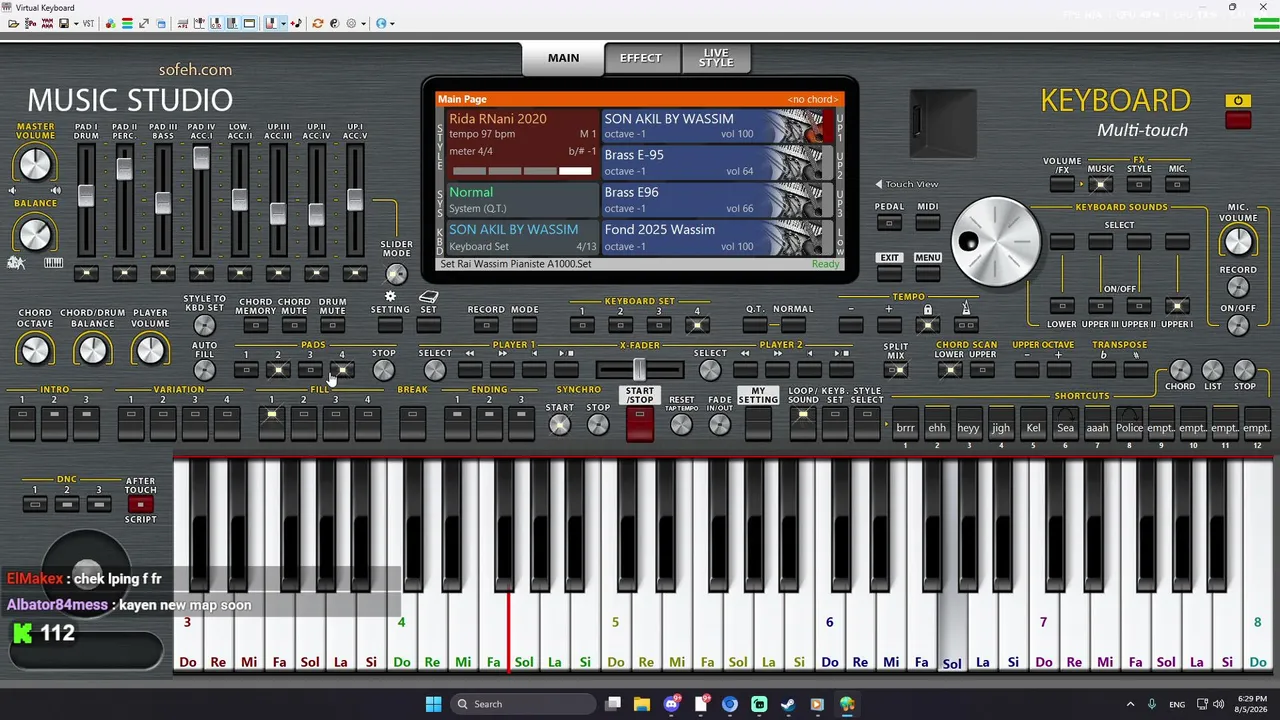Switch to the EFFECT tab
1280x720 pixels.
(x=641, y=58)
